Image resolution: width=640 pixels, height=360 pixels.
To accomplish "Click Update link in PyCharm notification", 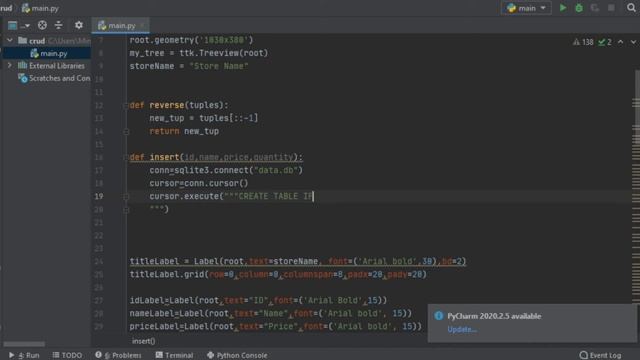I will 462,329.
